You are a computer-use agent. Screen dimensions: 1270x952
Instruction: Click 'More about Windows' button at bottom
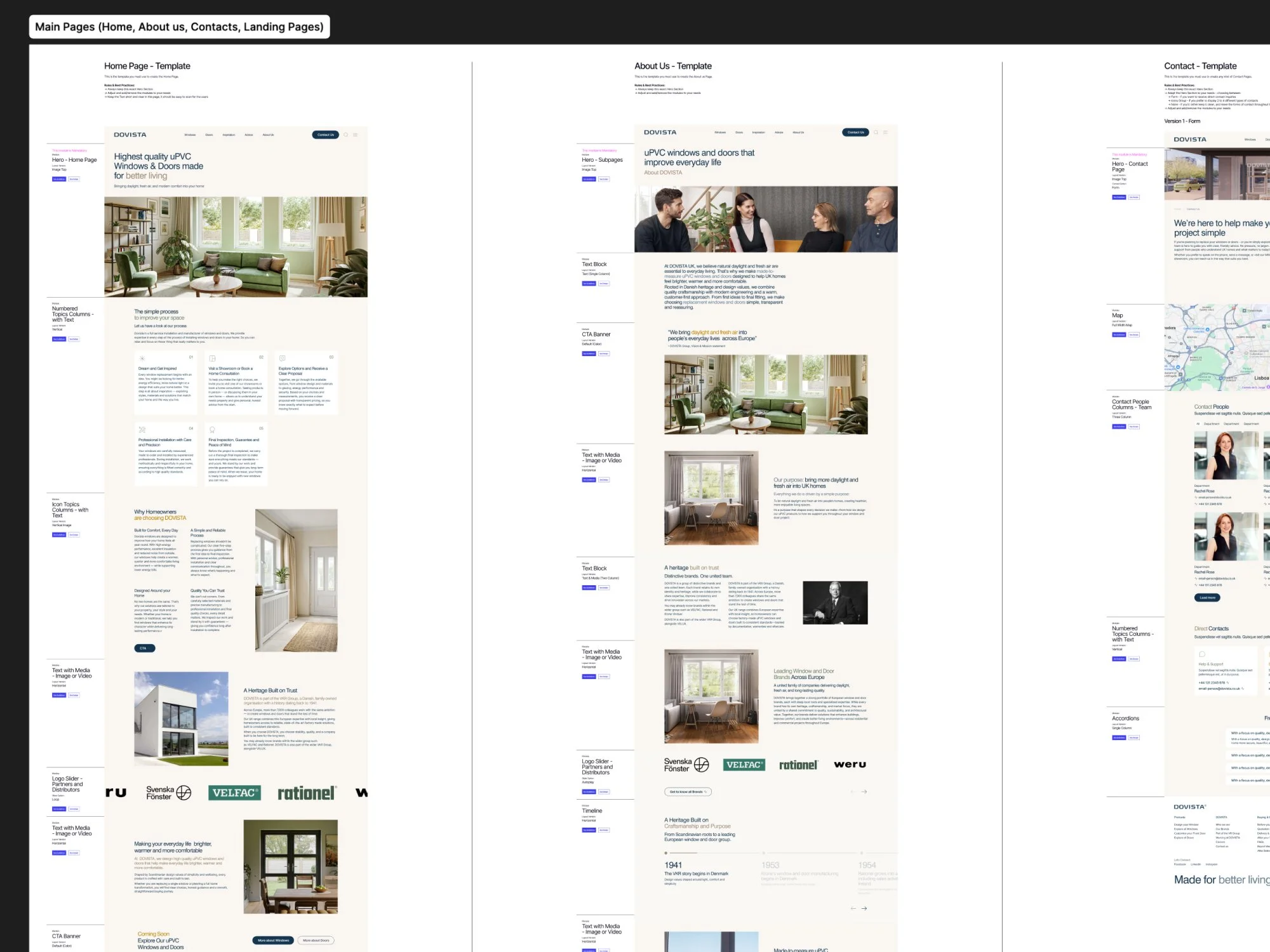click(273, 941)
